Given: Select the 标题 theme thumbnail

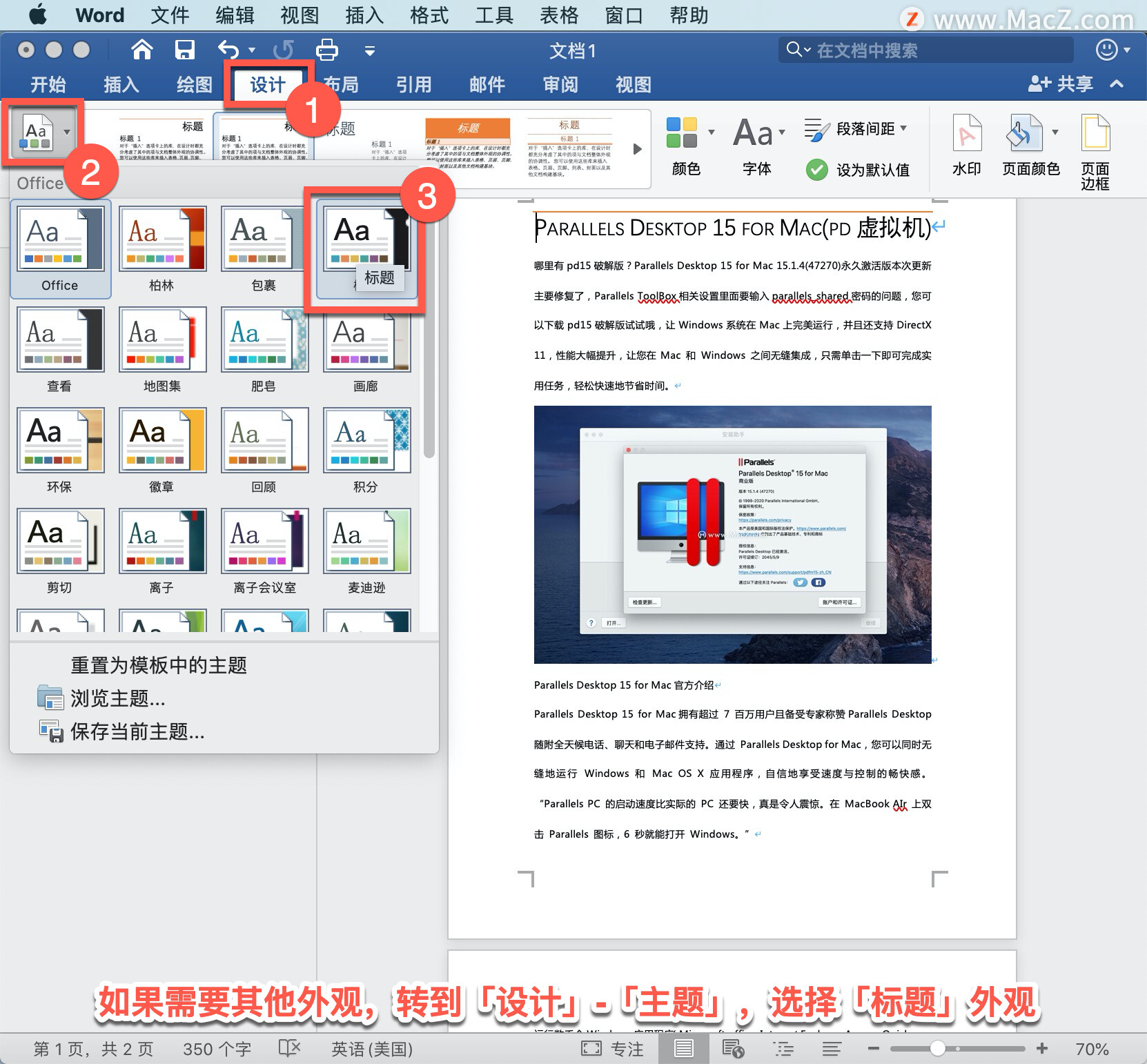Looking at the screenshot, I should [x=367, y=249].
